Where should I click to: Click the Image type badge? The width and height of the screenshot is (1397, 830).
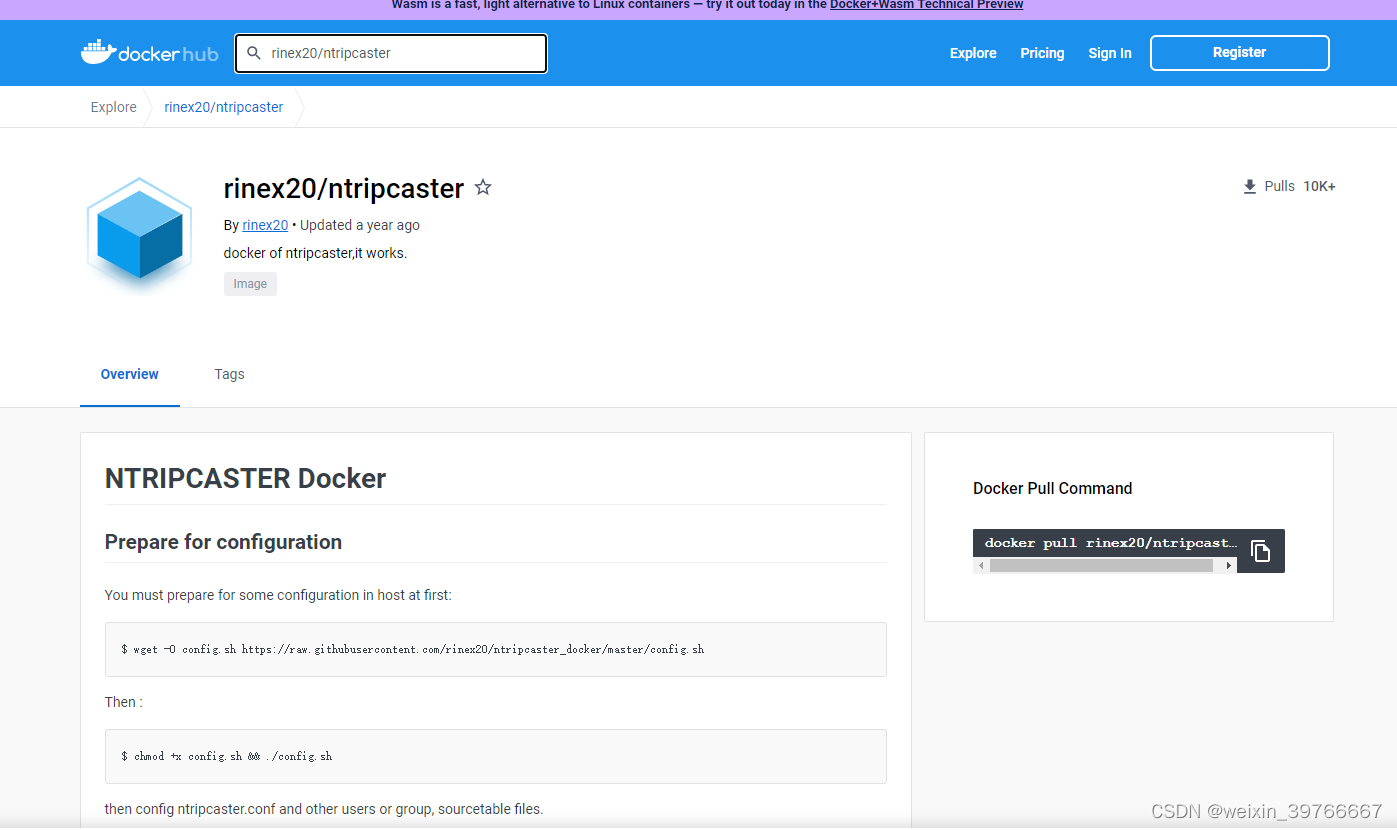(x=250, y=284)
